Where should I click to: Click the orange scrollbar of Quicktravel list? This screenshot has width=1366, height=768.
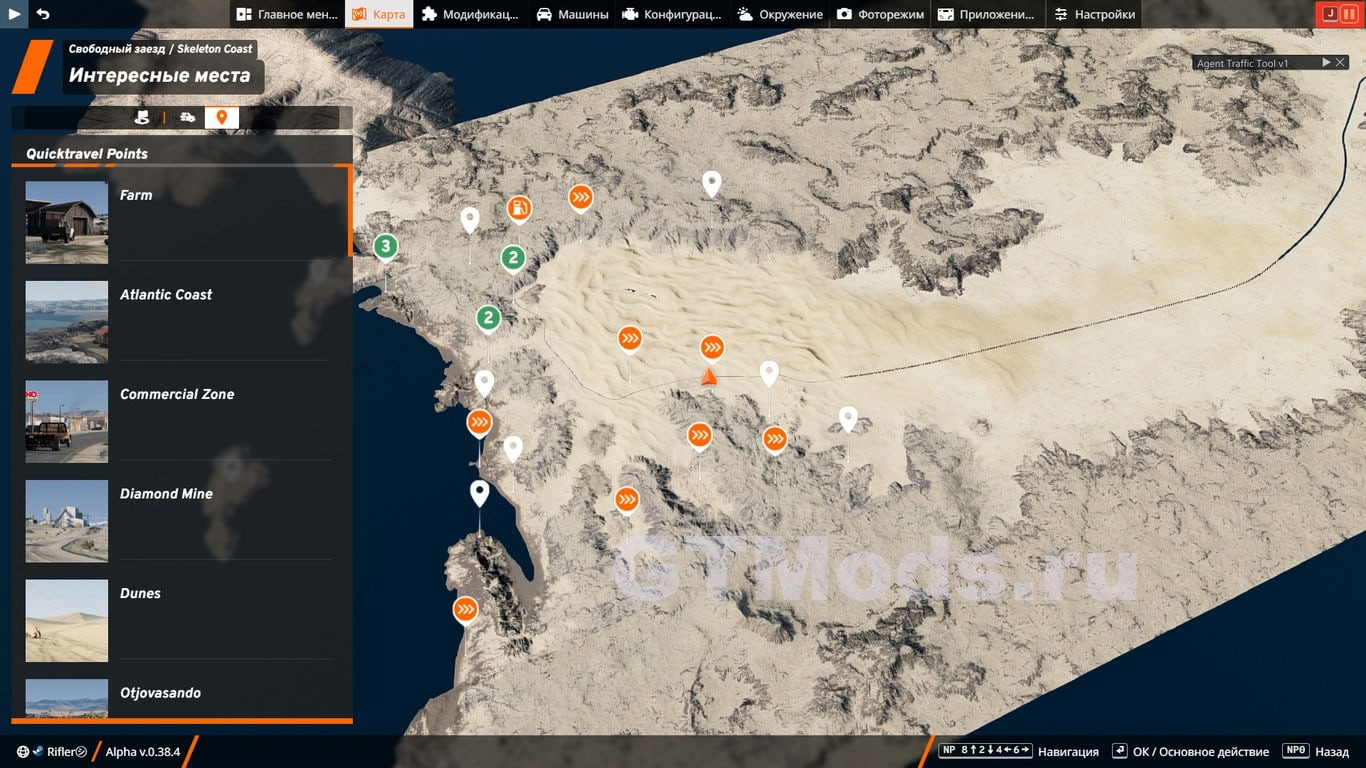click(350, 211)
